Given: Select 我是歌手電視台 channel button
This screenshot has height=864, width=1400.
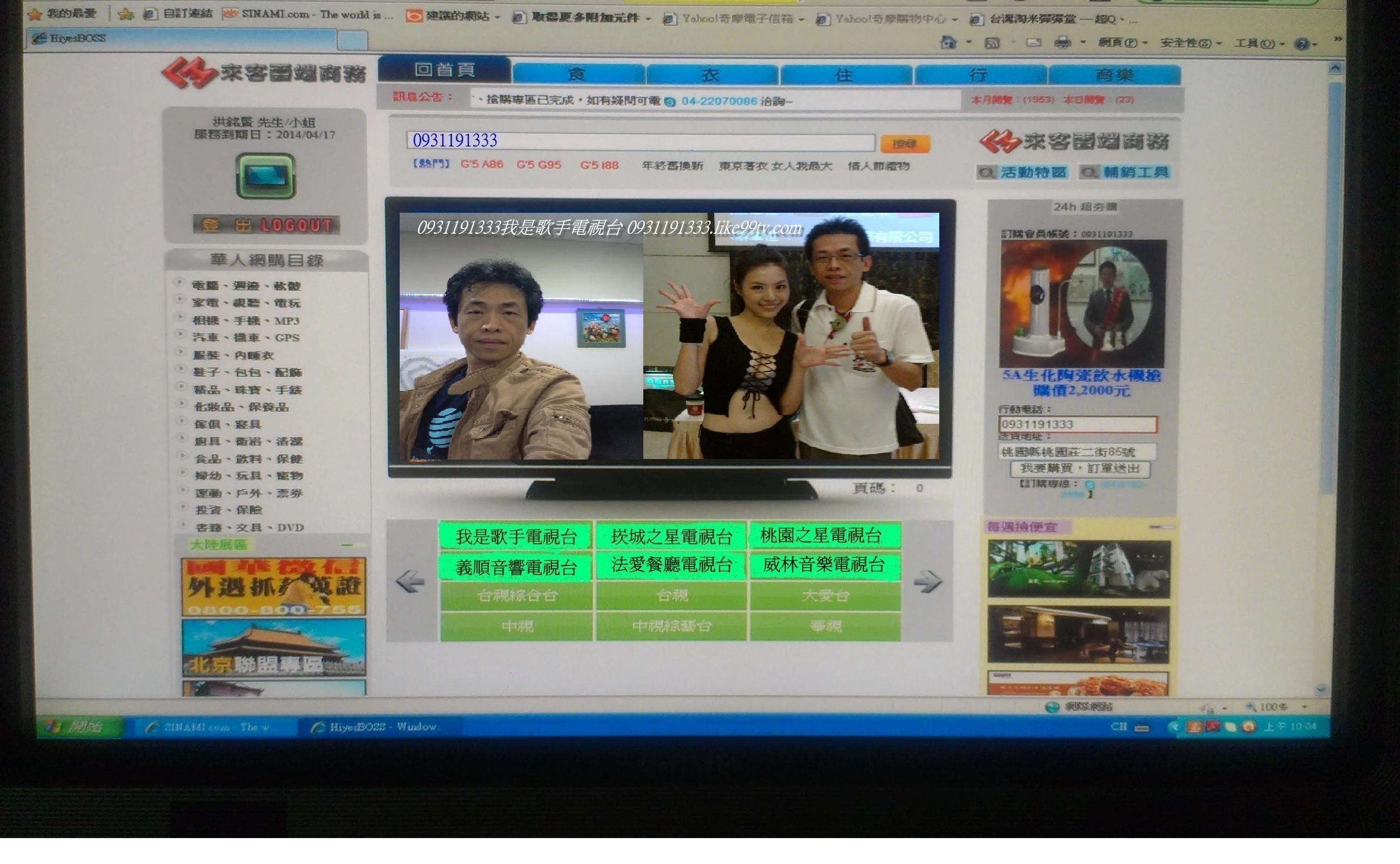Looking at the screenshot, I should pos(515,537).
